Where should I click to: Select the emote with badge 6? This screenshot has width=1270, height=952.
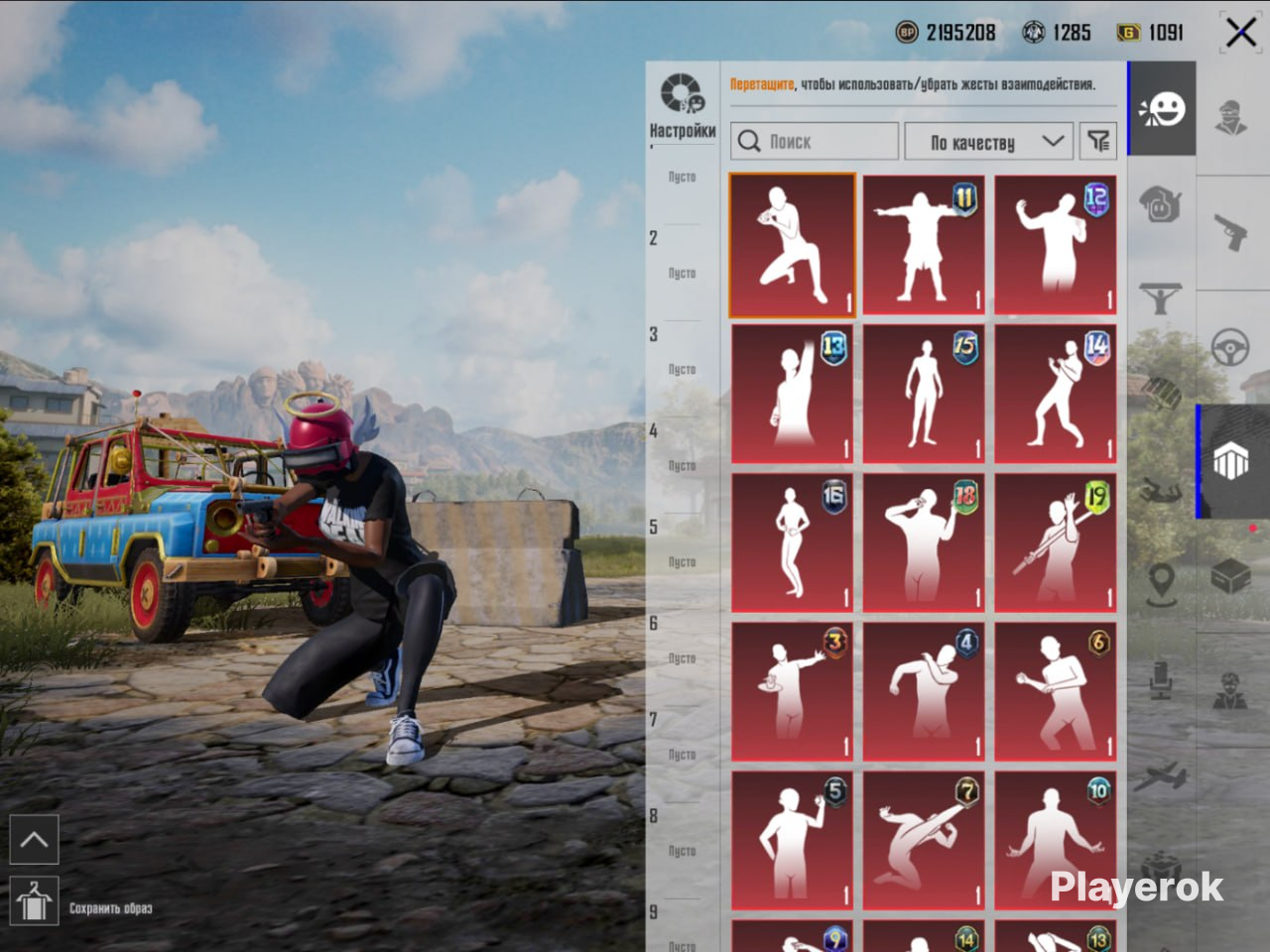click(1056, 691)
